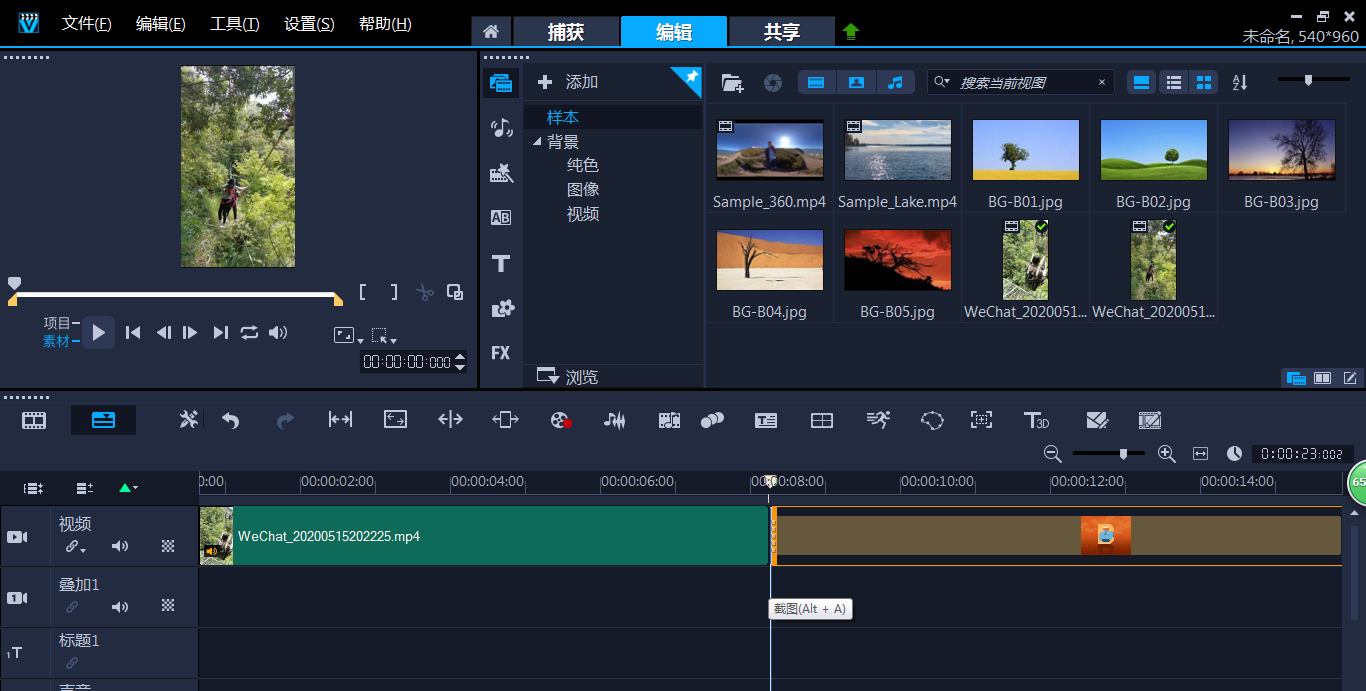Open the Subtitle Editor icon

[x=766, y=421]
